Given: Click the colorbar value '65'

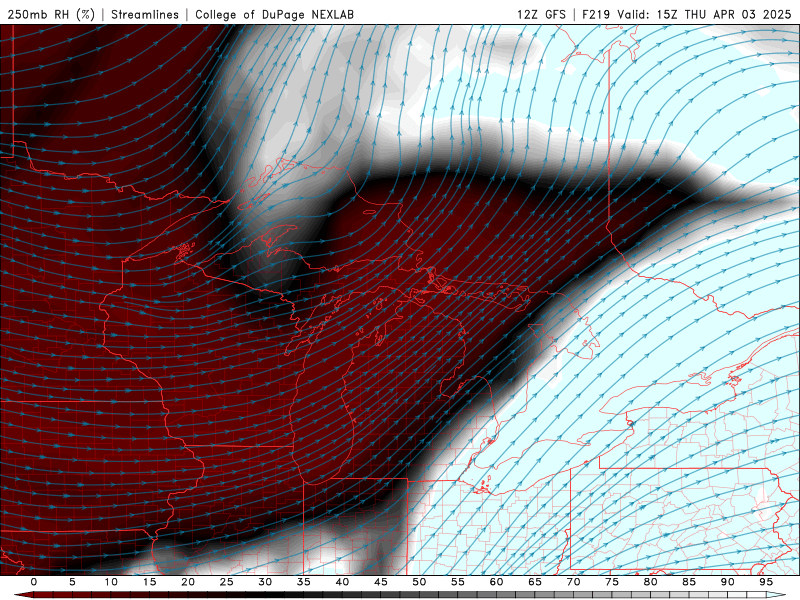Looking at the screenshot, I should pos(535,582).
